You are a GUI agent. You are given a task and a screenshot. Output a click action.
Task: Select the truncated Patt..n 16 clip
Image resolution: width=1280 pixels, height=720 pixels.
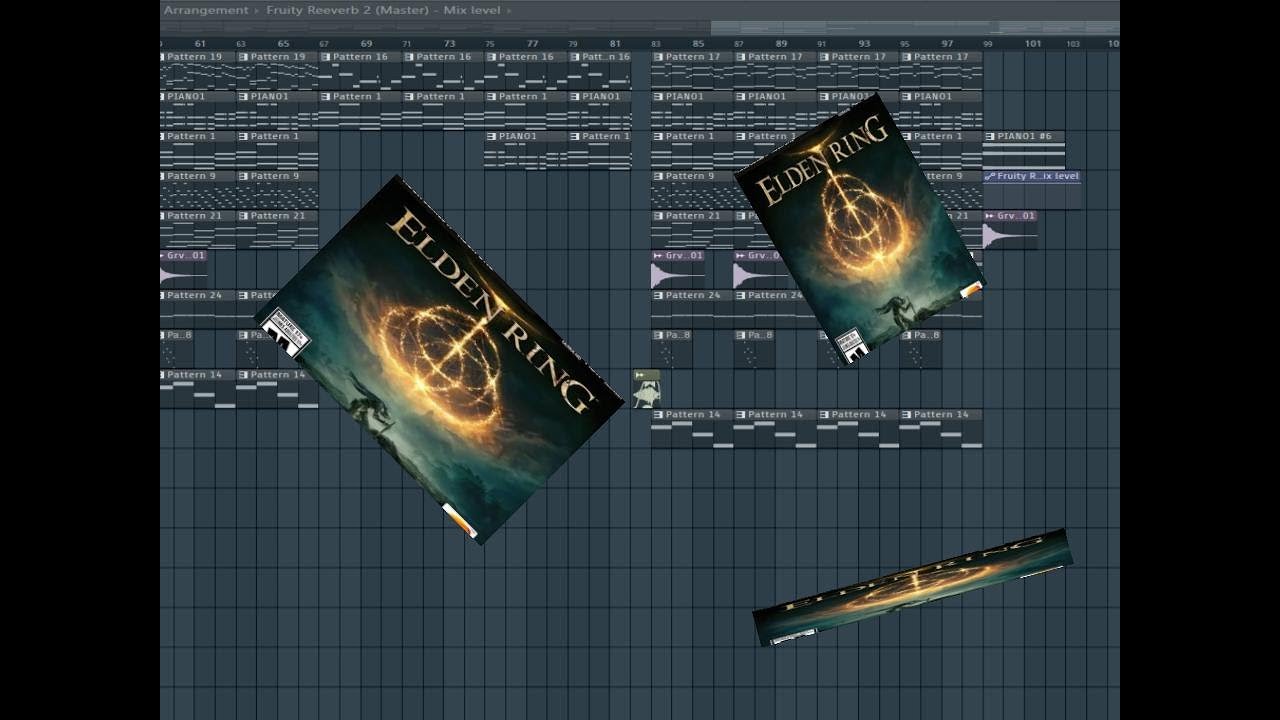click(600, 70)
